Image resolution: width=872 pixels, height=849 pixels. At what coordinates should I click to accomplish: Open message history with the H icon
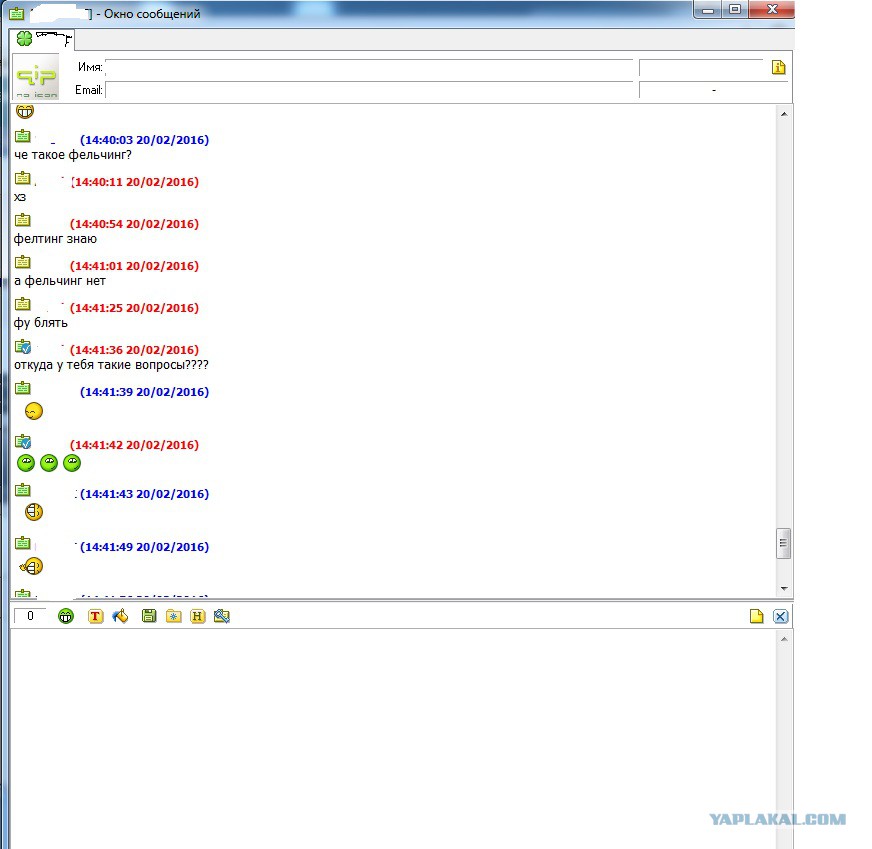197,616
